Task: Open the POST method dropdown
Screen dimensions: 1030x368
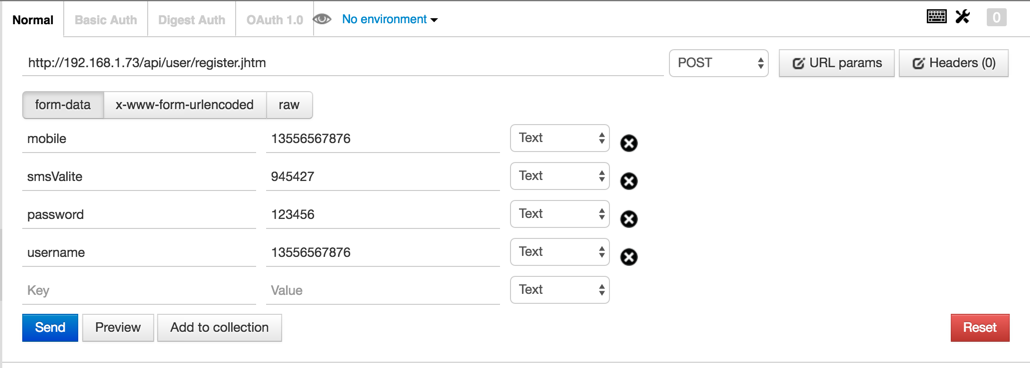Action: click(719, 63)
